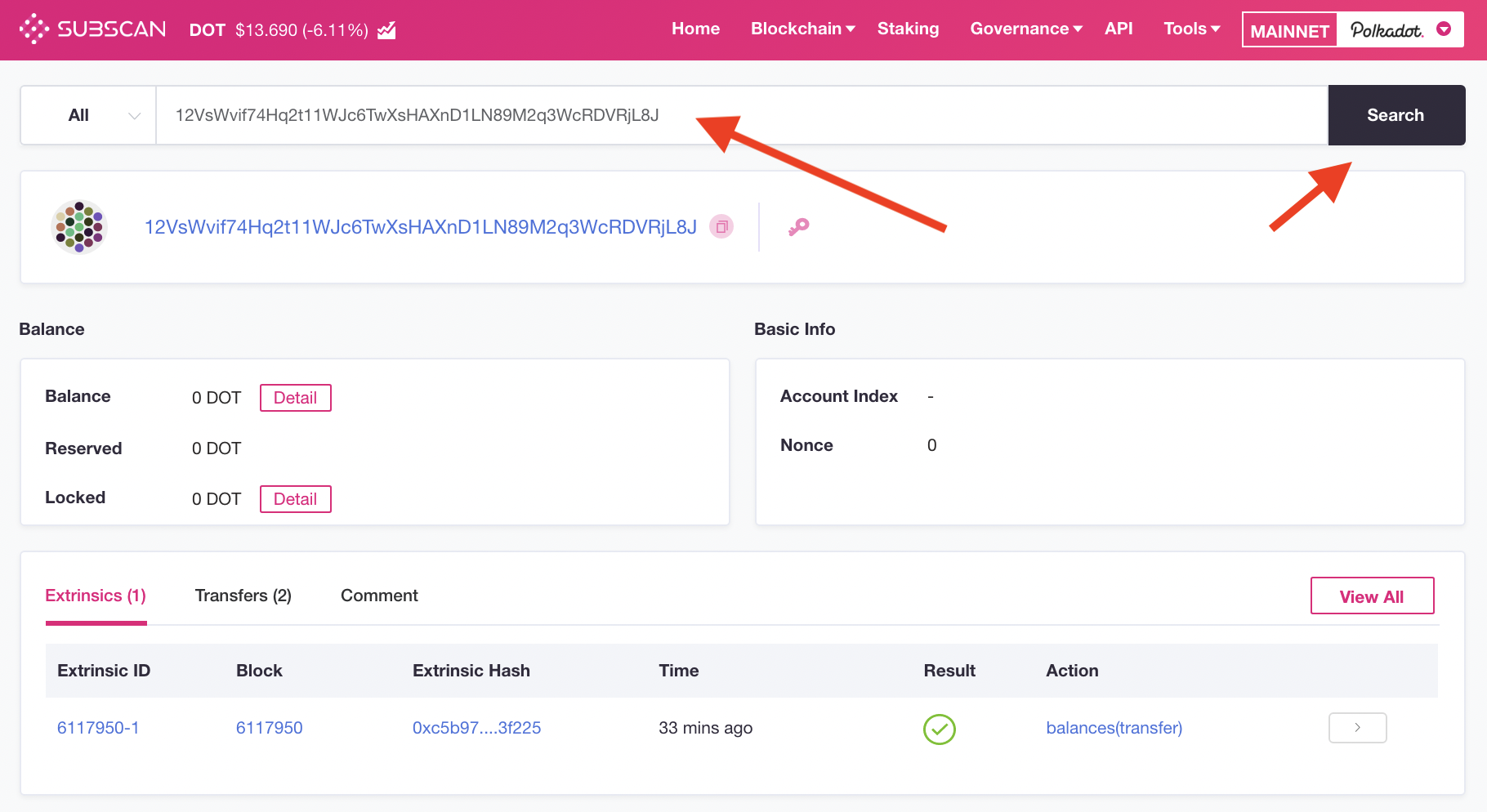Click the green success checkmark in Result column
The width and height of the screenshot is (1487, 812).
tap(939, 729)
